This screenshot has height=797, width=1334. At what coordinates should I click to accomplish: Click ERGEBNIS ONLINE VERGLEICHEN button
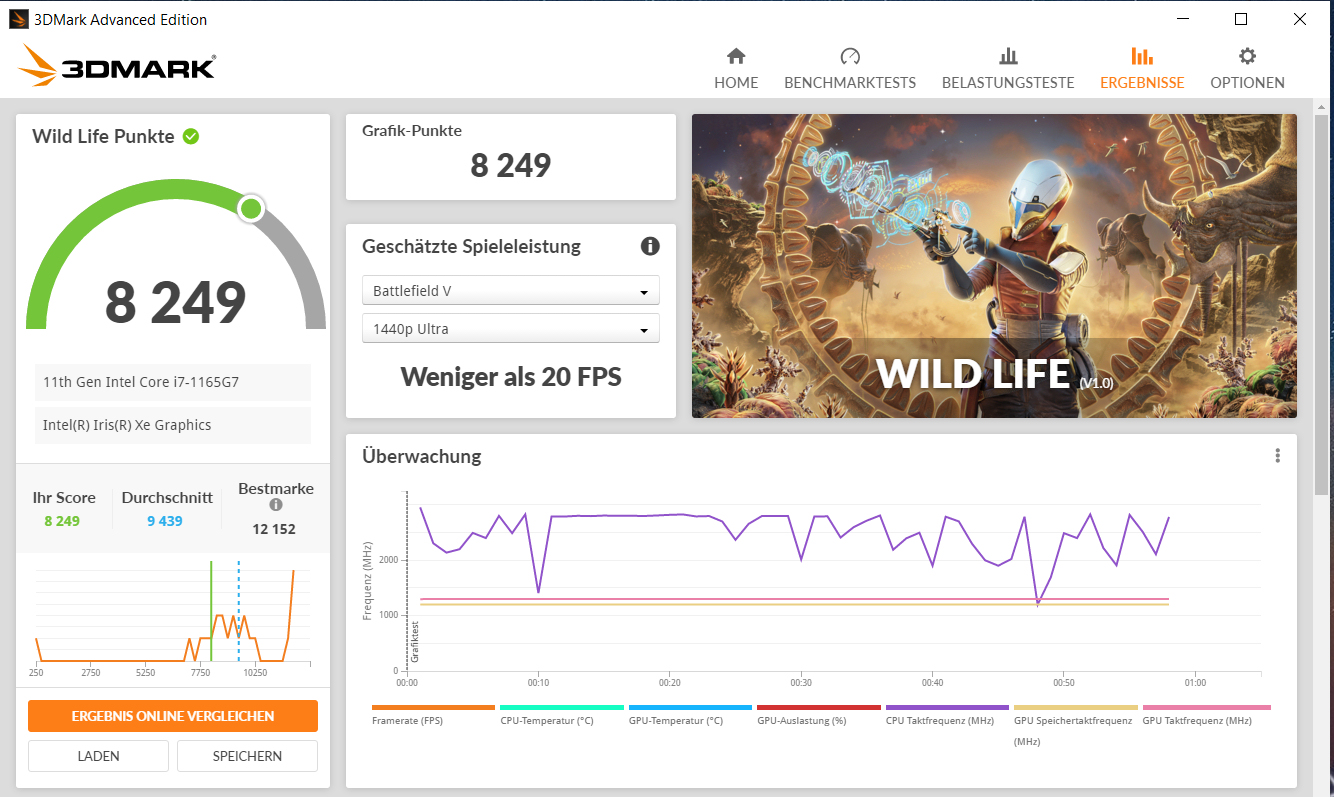pos(173,716)
